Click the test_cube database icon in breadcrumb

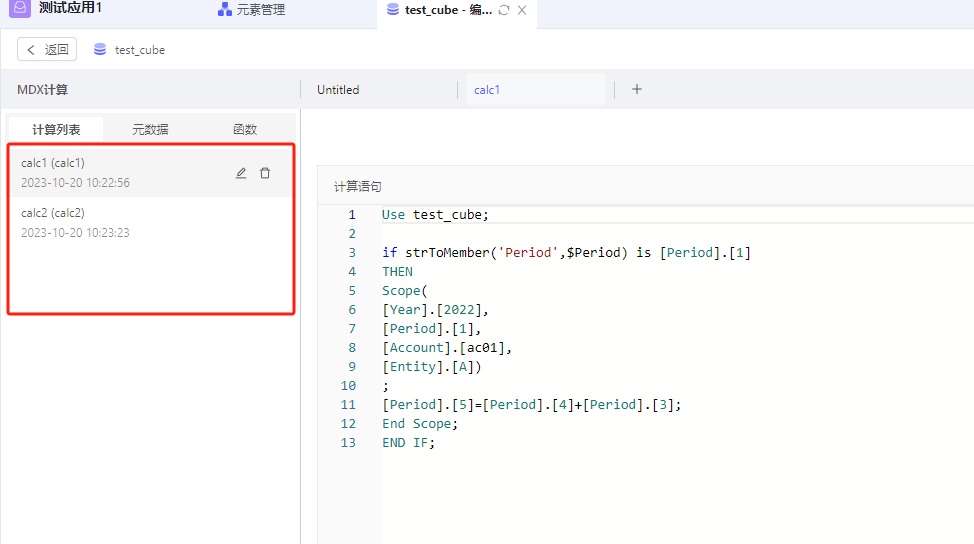click(99, 50)
